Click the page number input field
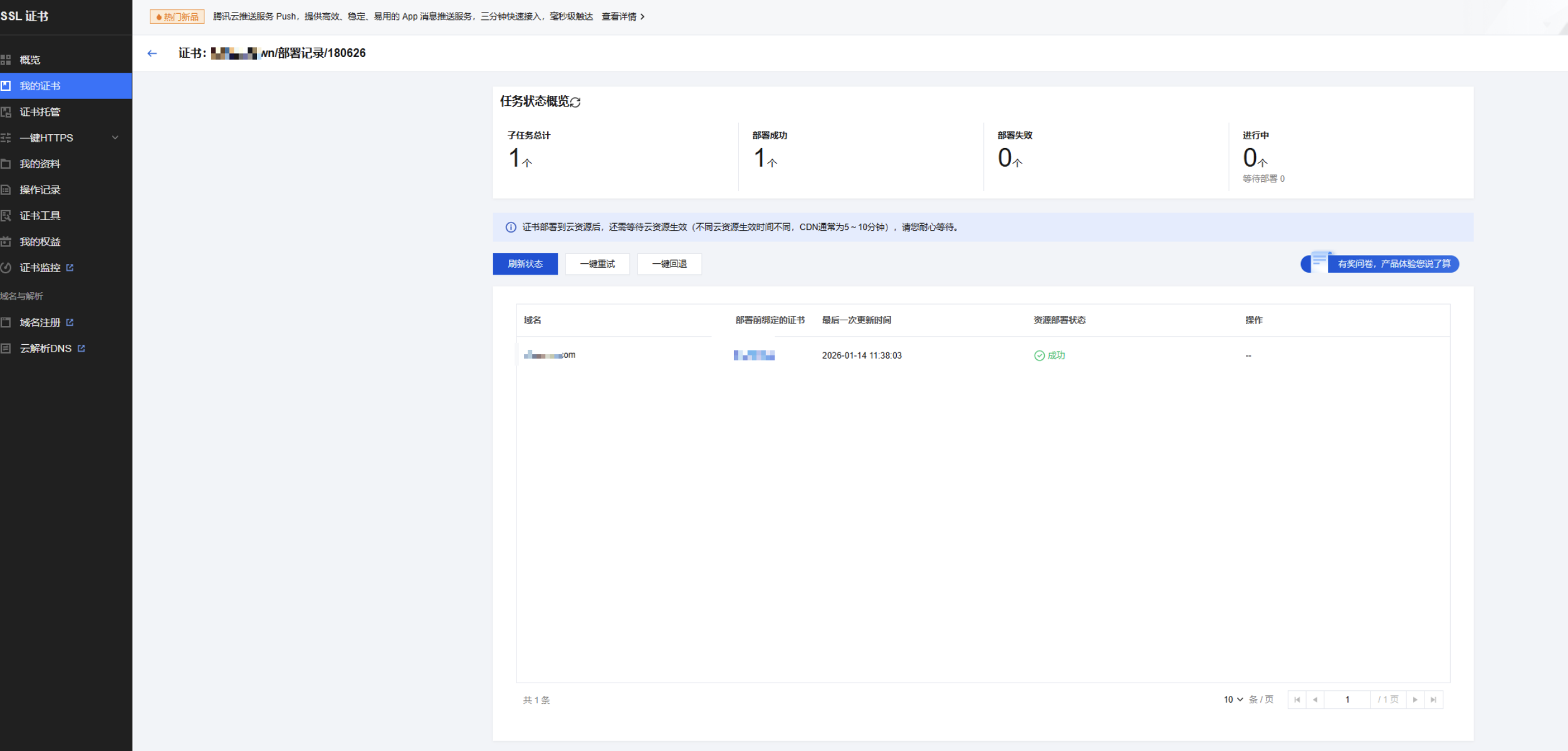The width and height of the screenshot is (1568, 751). pyautogui.click(x=1347, y=700)
